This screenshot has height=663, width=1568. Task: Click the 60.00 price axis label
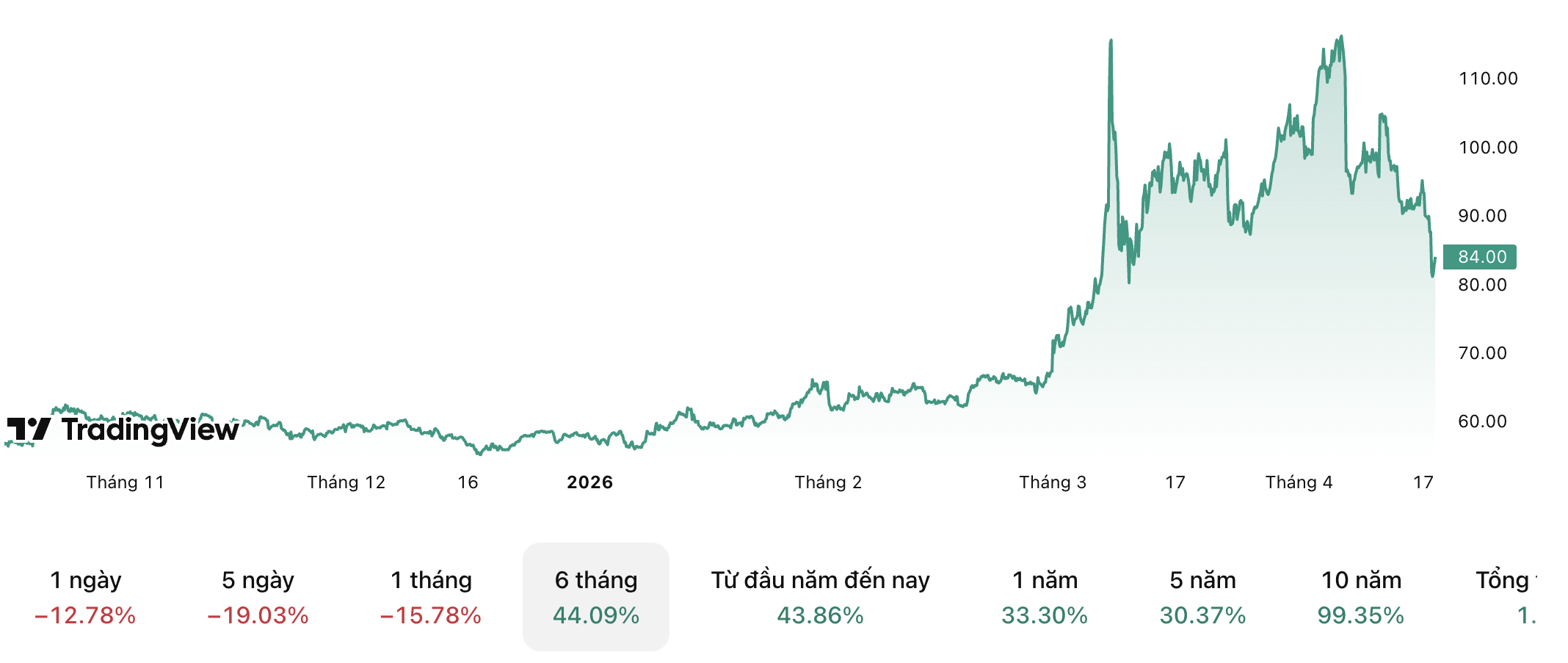[x=1482, y=421]
